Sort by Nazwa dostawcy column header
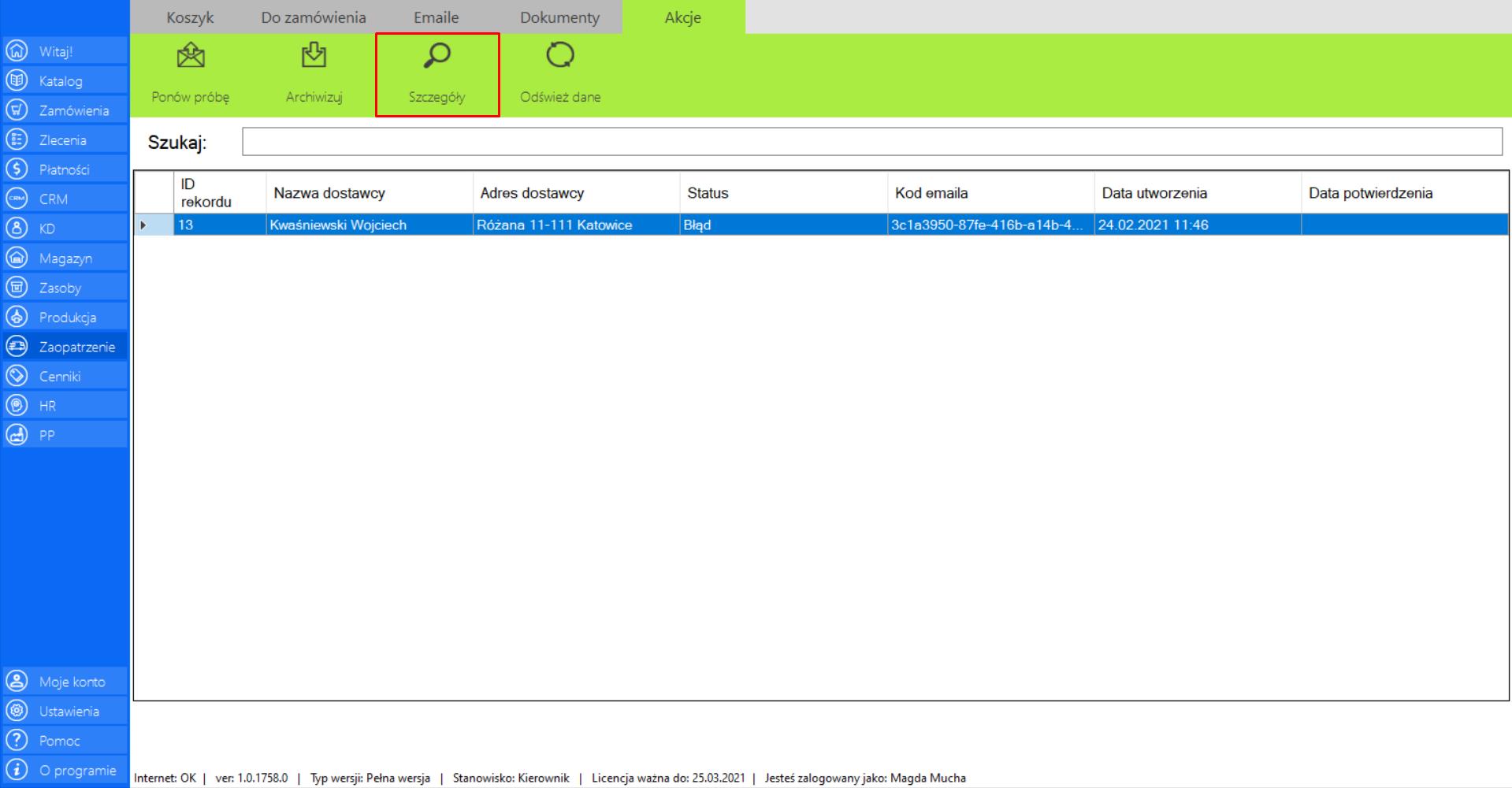The image size is (1512, 788). click(370, 193)
